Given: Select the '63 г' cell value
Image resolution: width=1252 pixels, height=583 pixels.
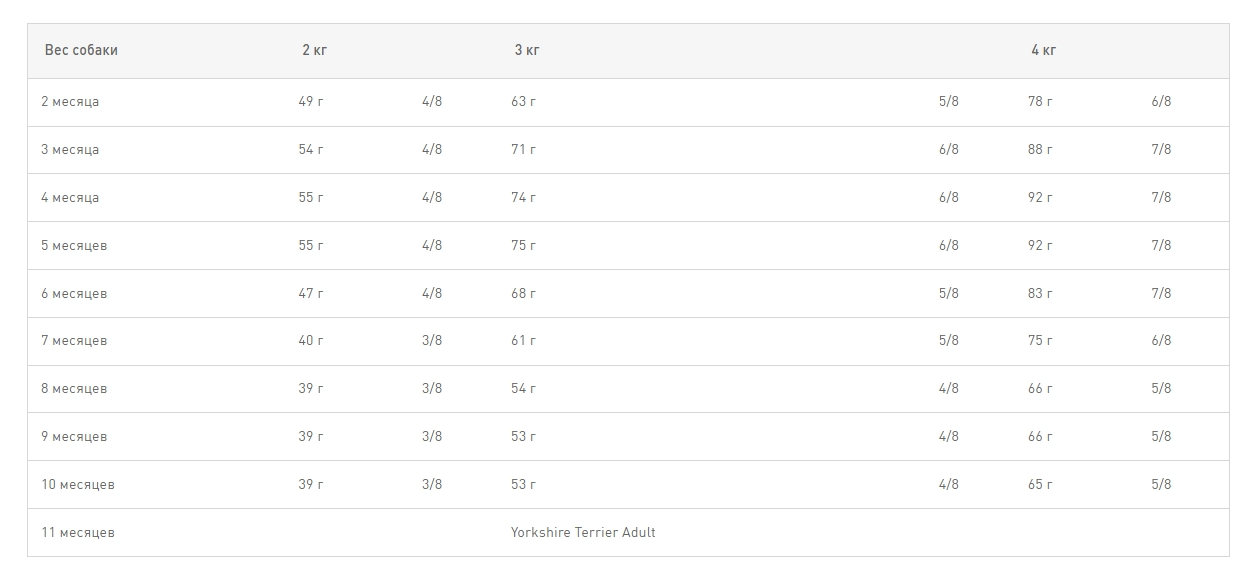Looking at the screenshot, I should [523, 102].
